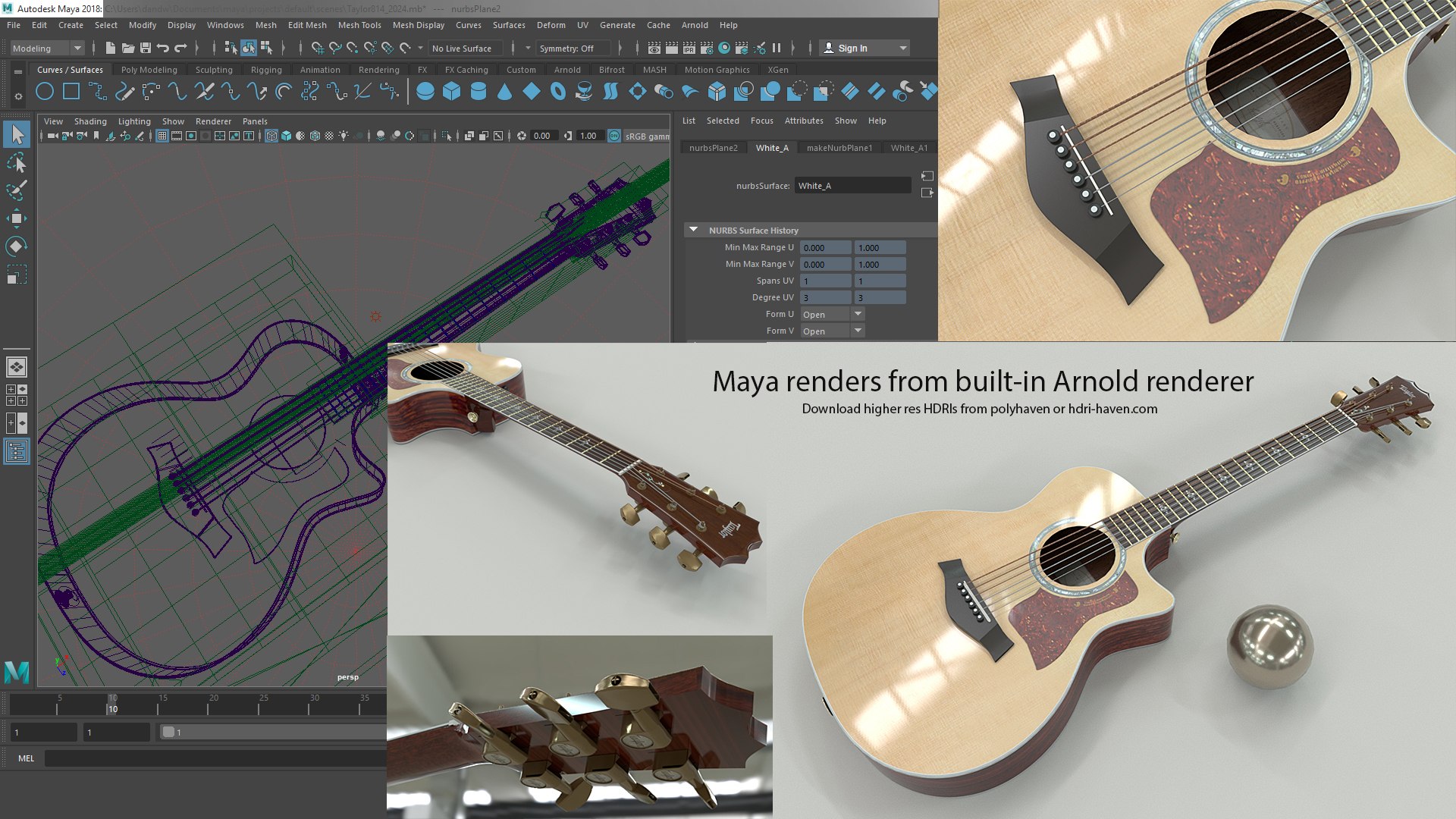Toggle snap to curves on status line
Viewport: 1456px width, 819px height.
coord(335,48)
